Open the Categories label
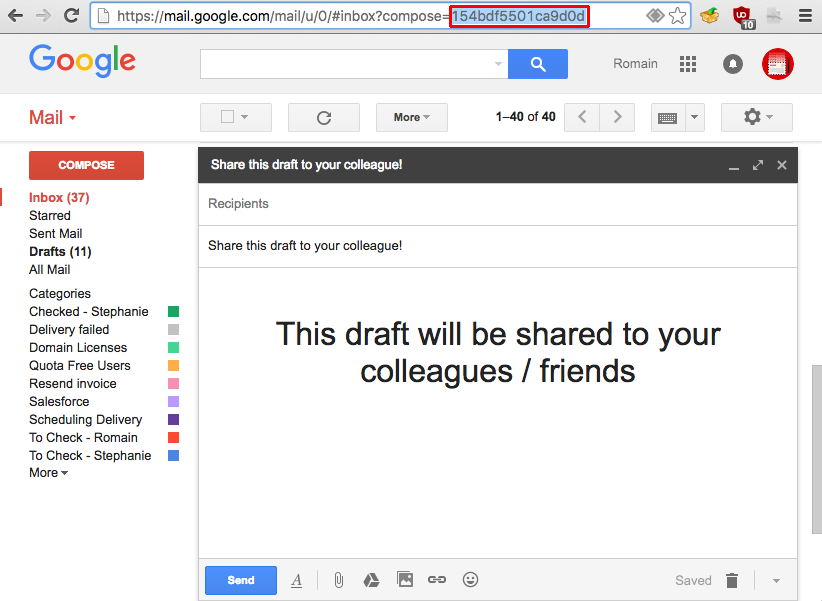Screen dimensions: 822x601 tap(60, 293)
